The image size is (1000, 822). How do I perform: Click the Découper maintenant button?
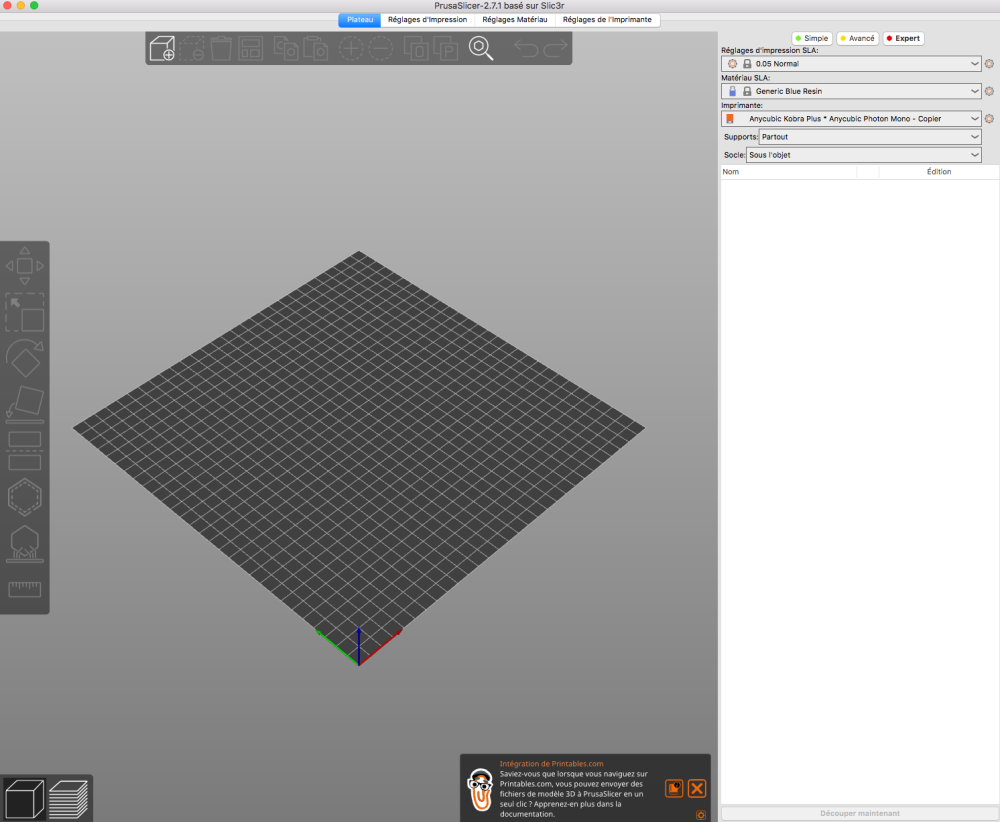point(860,813)
